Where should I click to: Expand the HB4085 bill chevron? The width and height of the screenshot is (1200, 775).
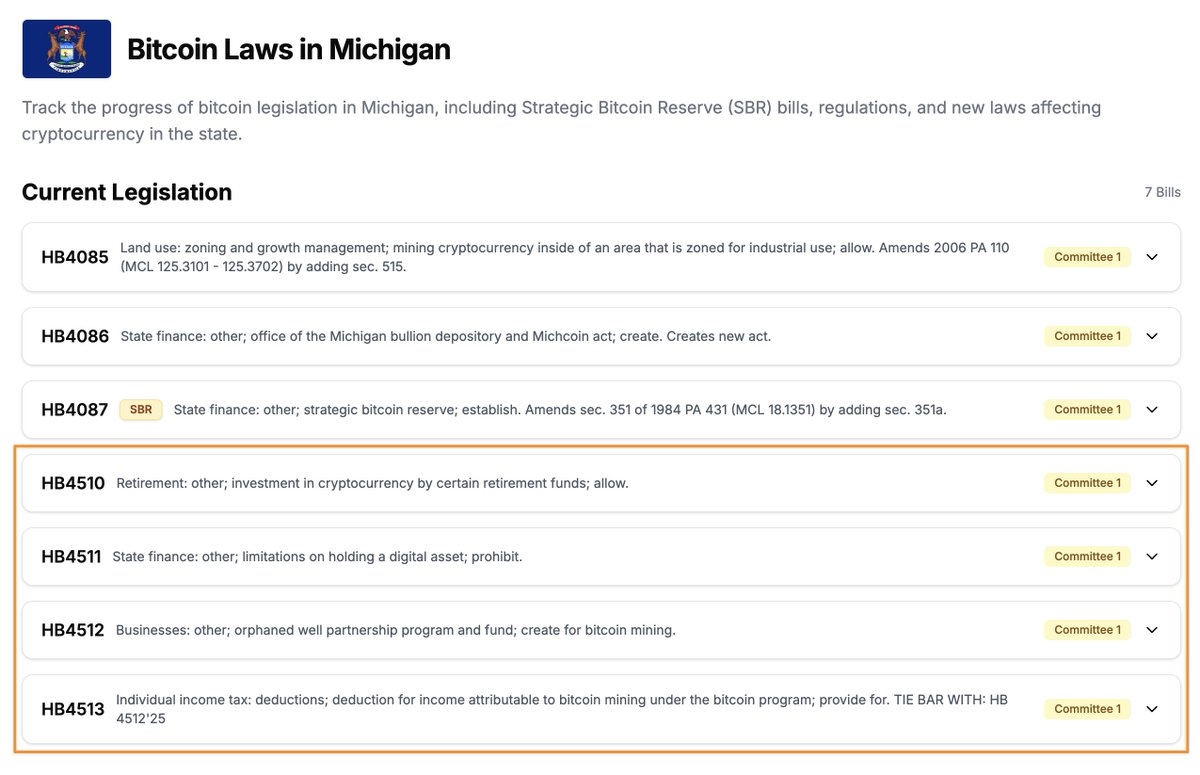point(1152,257)
